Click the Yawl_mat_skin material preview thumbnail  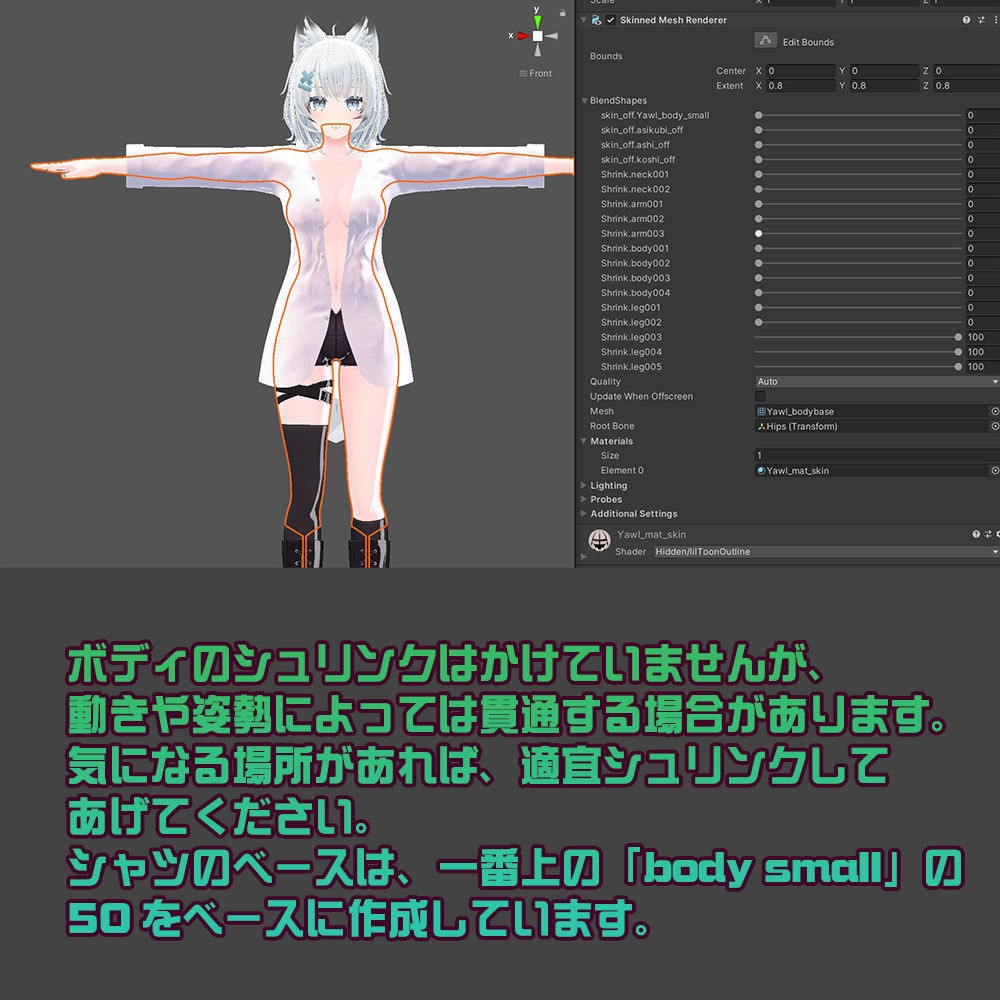click(x=599, y=541)
